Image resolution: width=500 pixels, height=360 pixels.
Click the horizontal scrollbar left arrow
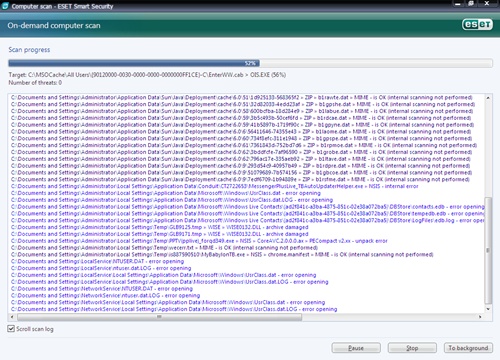(x=12, y=317)
